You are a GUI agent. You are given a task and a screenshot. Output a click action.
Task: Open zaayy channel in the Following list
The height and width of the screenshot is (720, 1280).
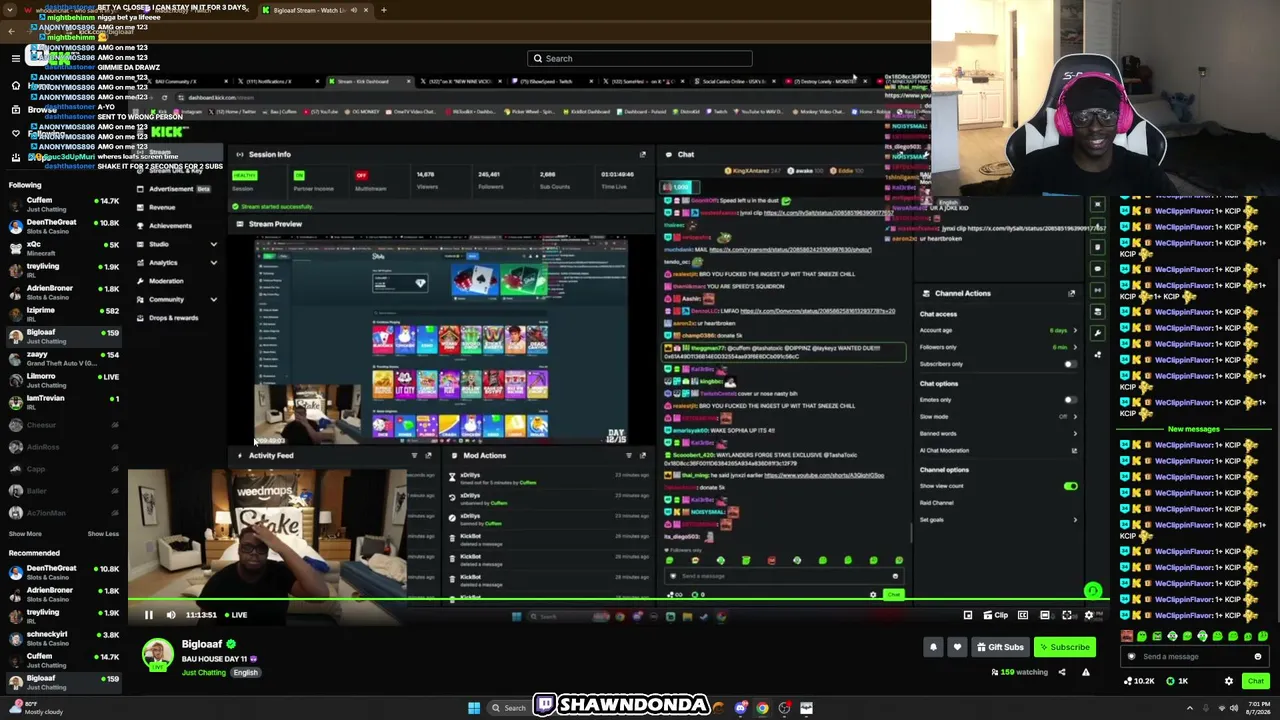62,358
